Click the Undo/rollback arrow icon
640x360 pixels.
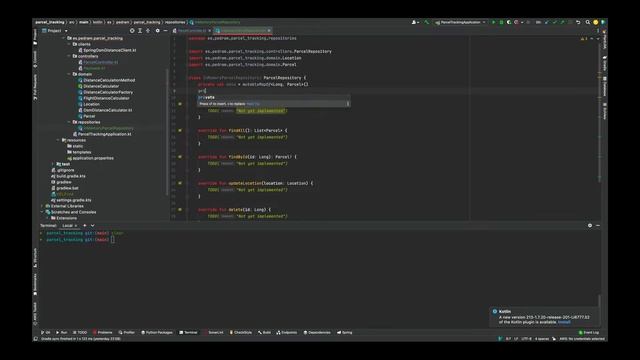[x=578, y=22]
